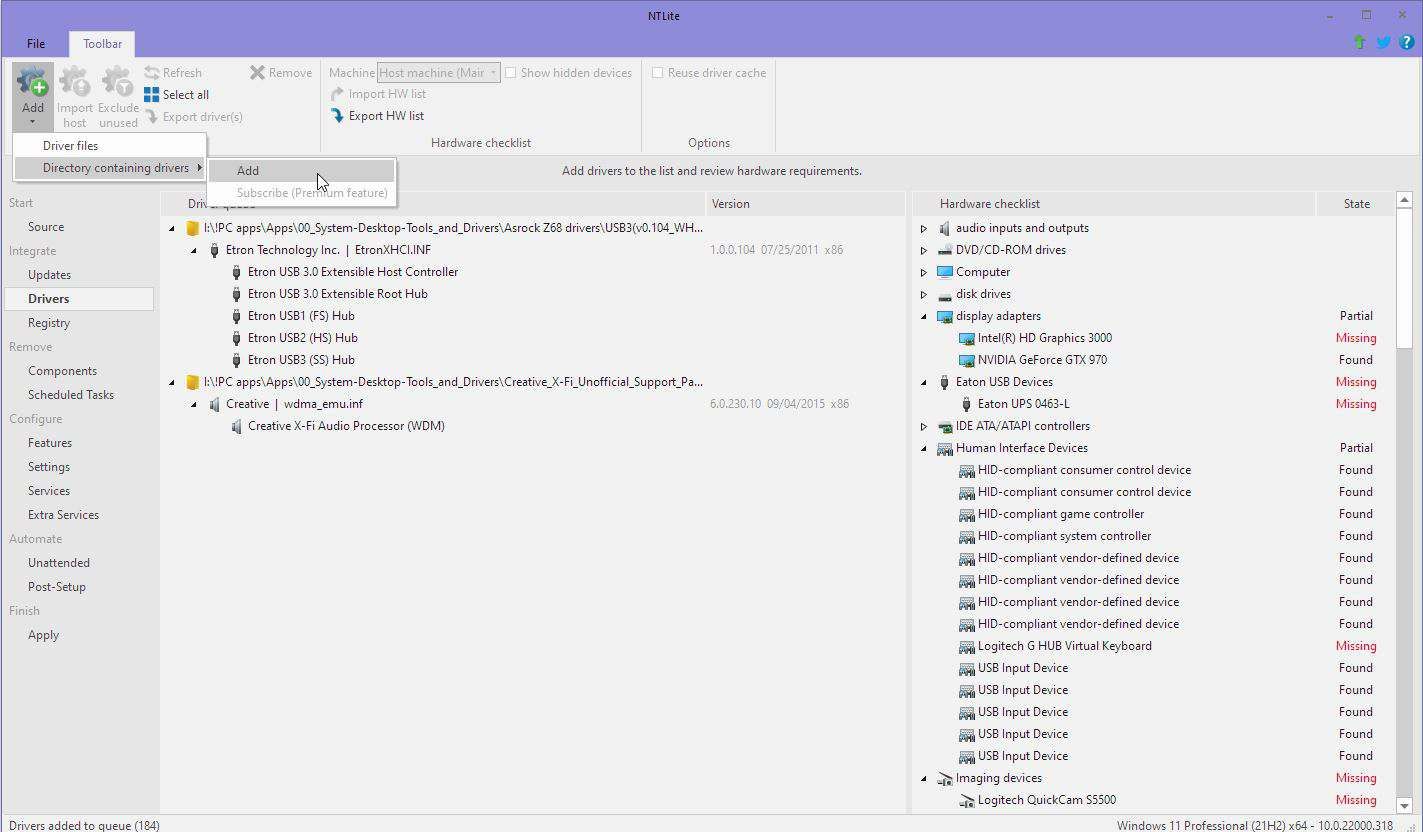Select HID-compliant system controller row
This screenshot has height=832, width=1423.
coord(1064,536)
